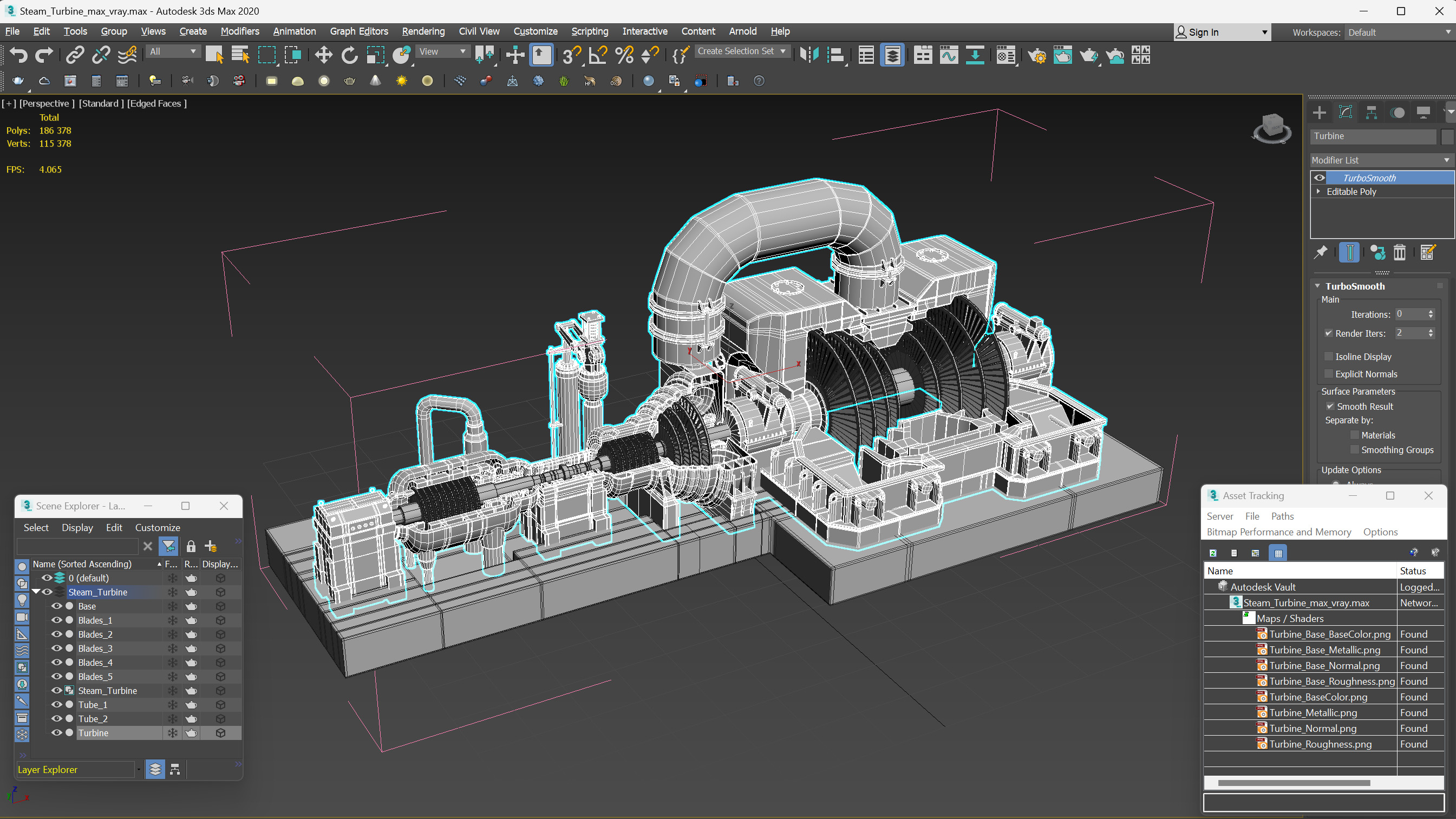
Task: Select the Select and Link tool
Action: click(x=75, y=55)
